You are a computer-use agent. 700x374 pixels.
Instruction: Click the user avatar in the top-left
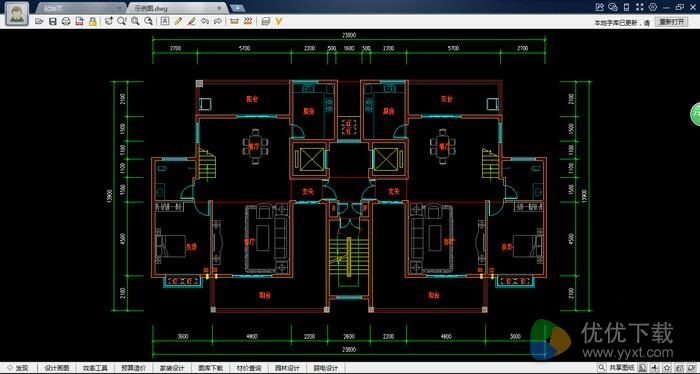pyautogui.click(x=17, y=14)
